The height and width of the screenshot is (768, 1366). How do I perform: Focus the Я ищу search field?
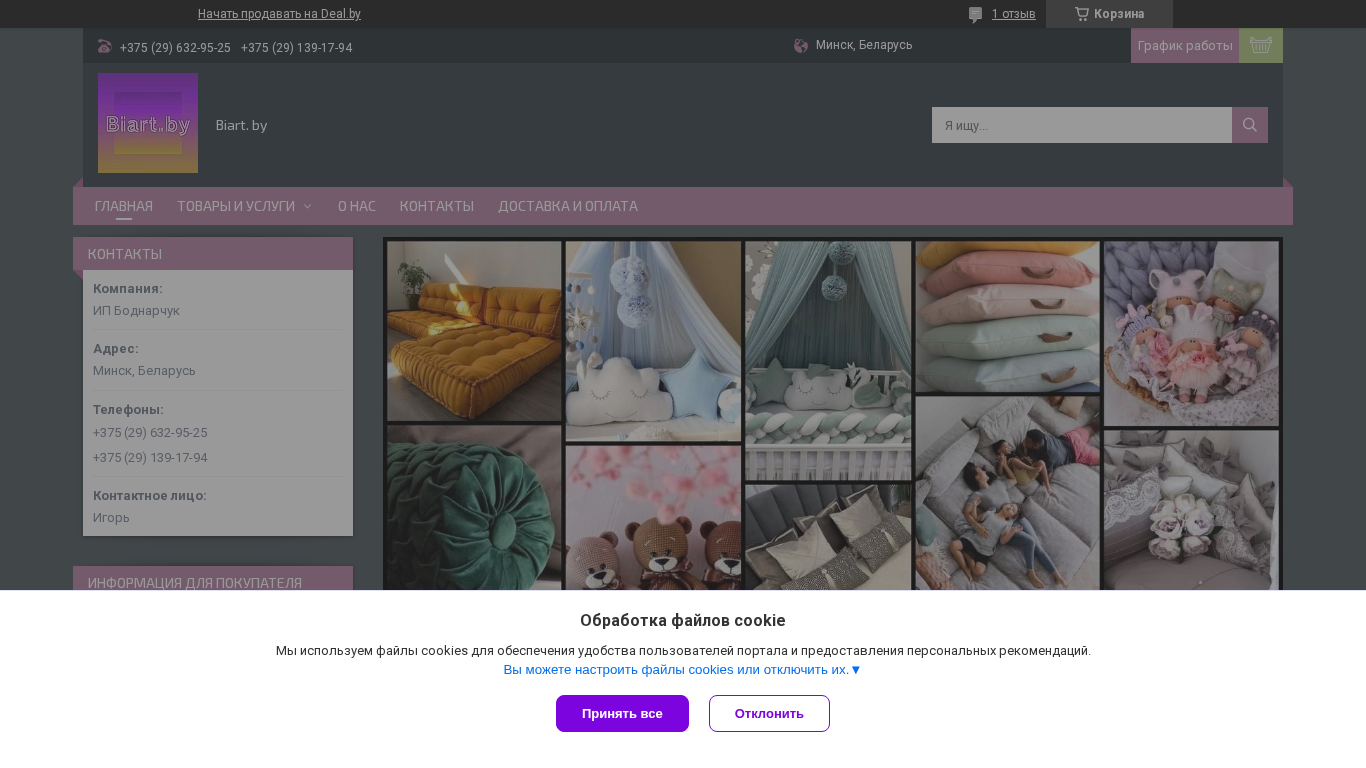(x=1082, y=125)
